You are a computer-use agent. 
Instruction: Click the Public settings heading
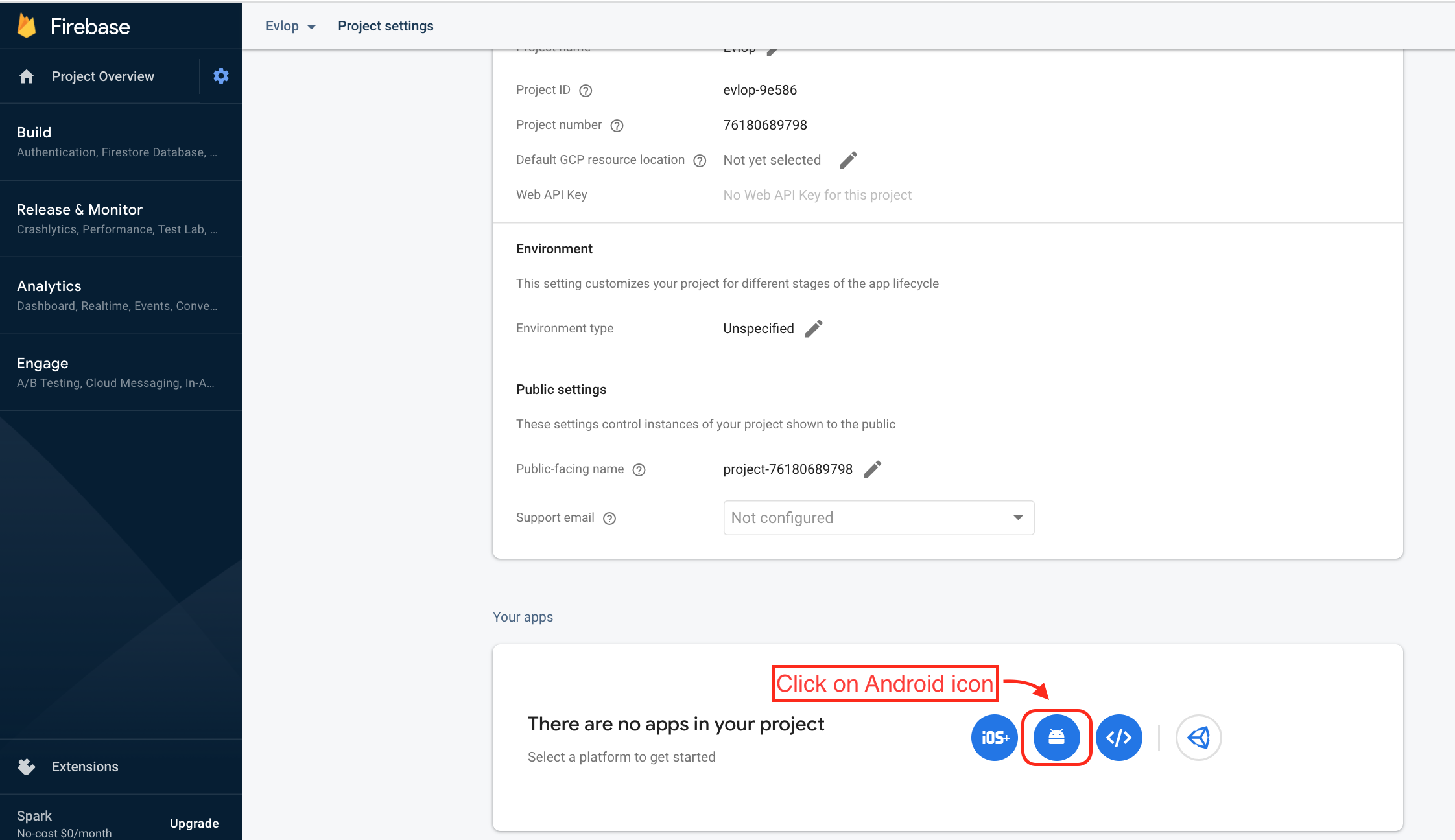562,390
